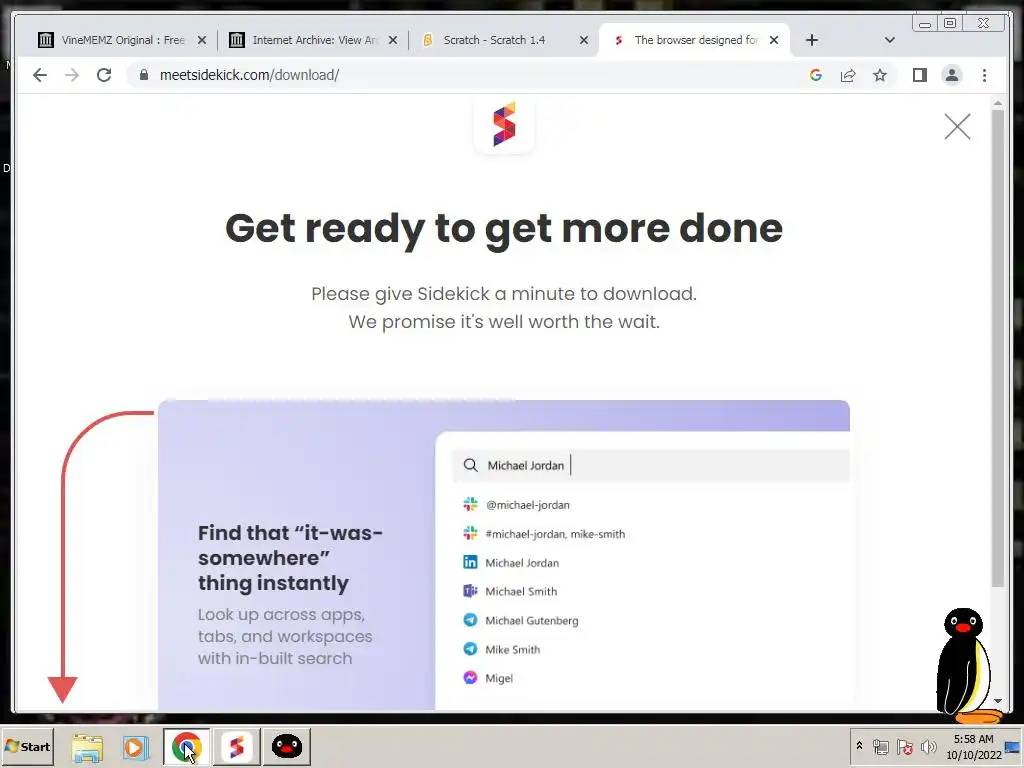Image resolution: width=1024 pixels, height=768 pixels.
Task: Go back to the previous page
Action: 40,75
